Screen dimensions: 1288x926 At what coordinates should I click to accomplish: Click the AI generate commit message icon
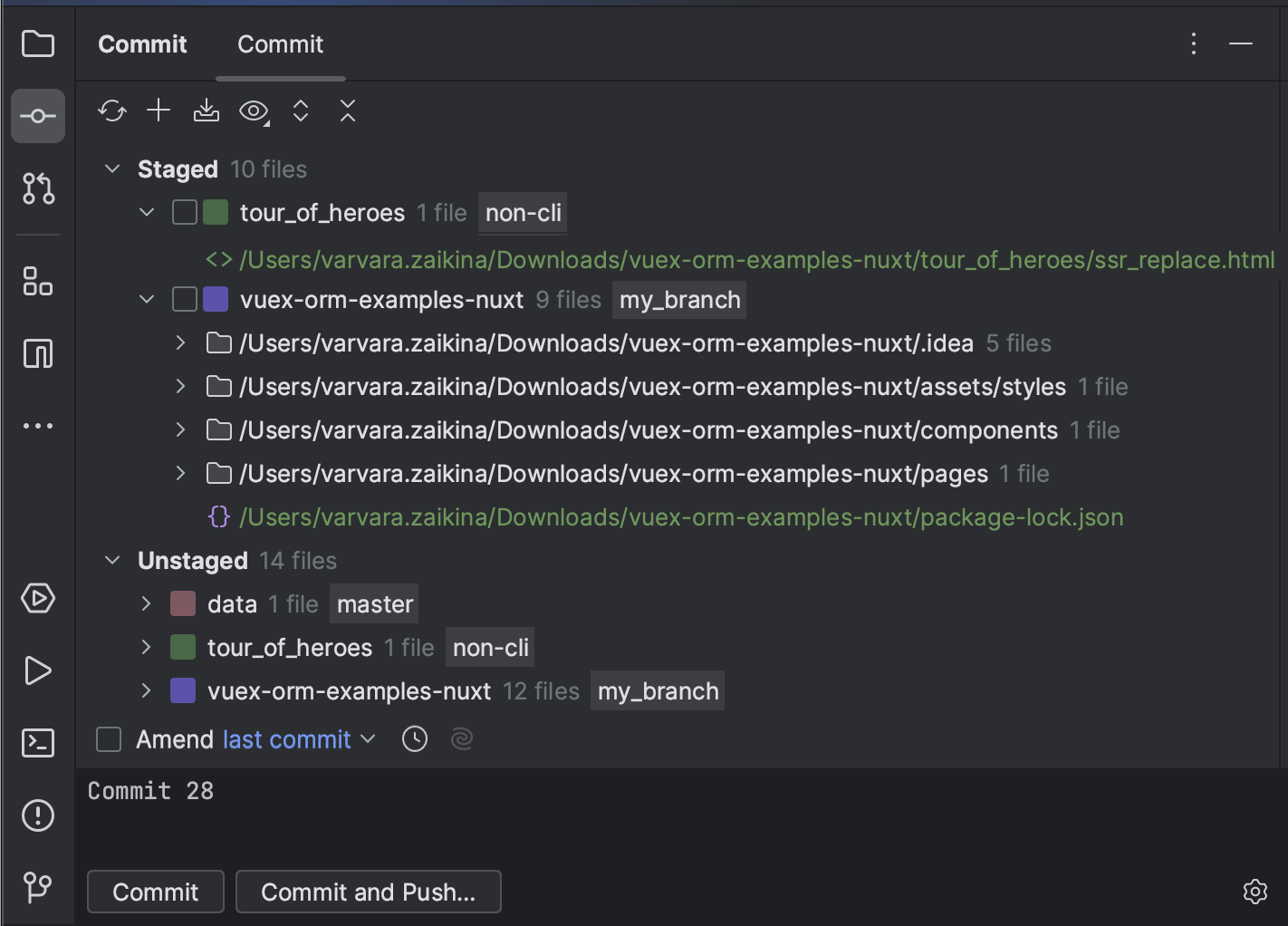click(x=462, y=739)
